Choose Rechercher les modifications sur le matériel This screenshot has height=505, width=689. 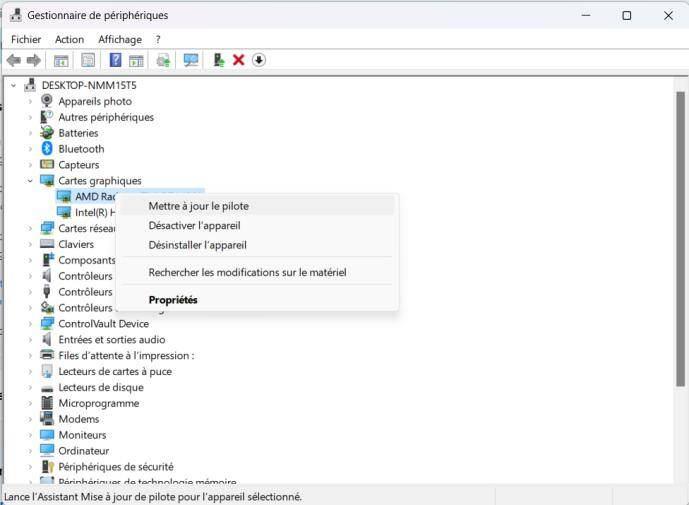point(257,272)
